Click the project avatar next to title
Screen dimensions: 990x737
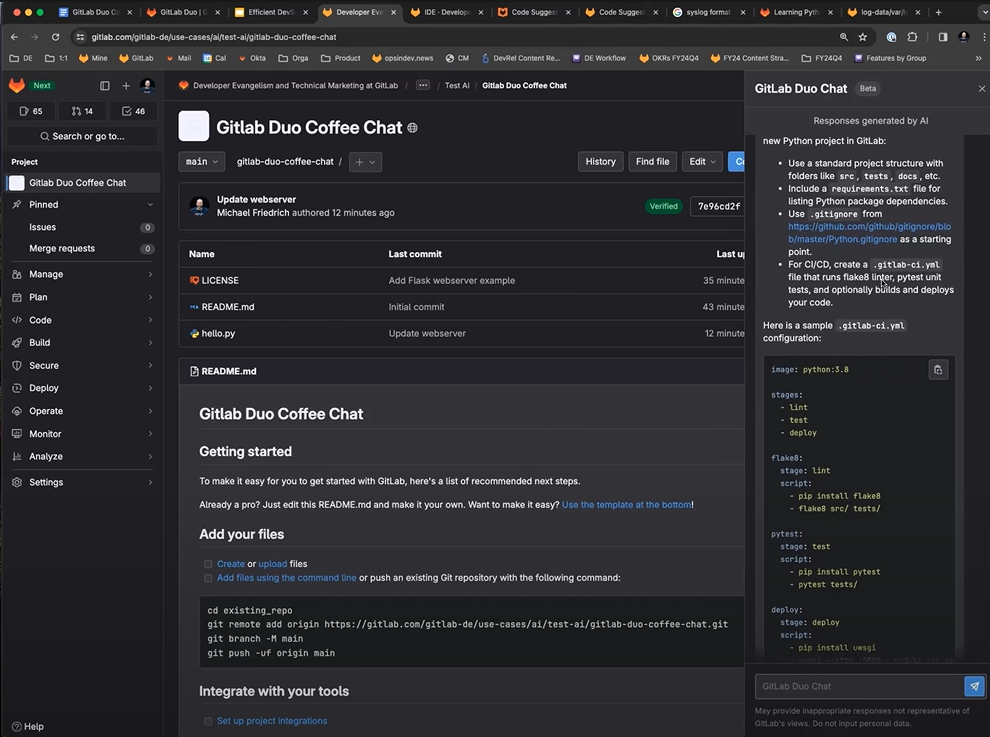(x=194, y=126)
